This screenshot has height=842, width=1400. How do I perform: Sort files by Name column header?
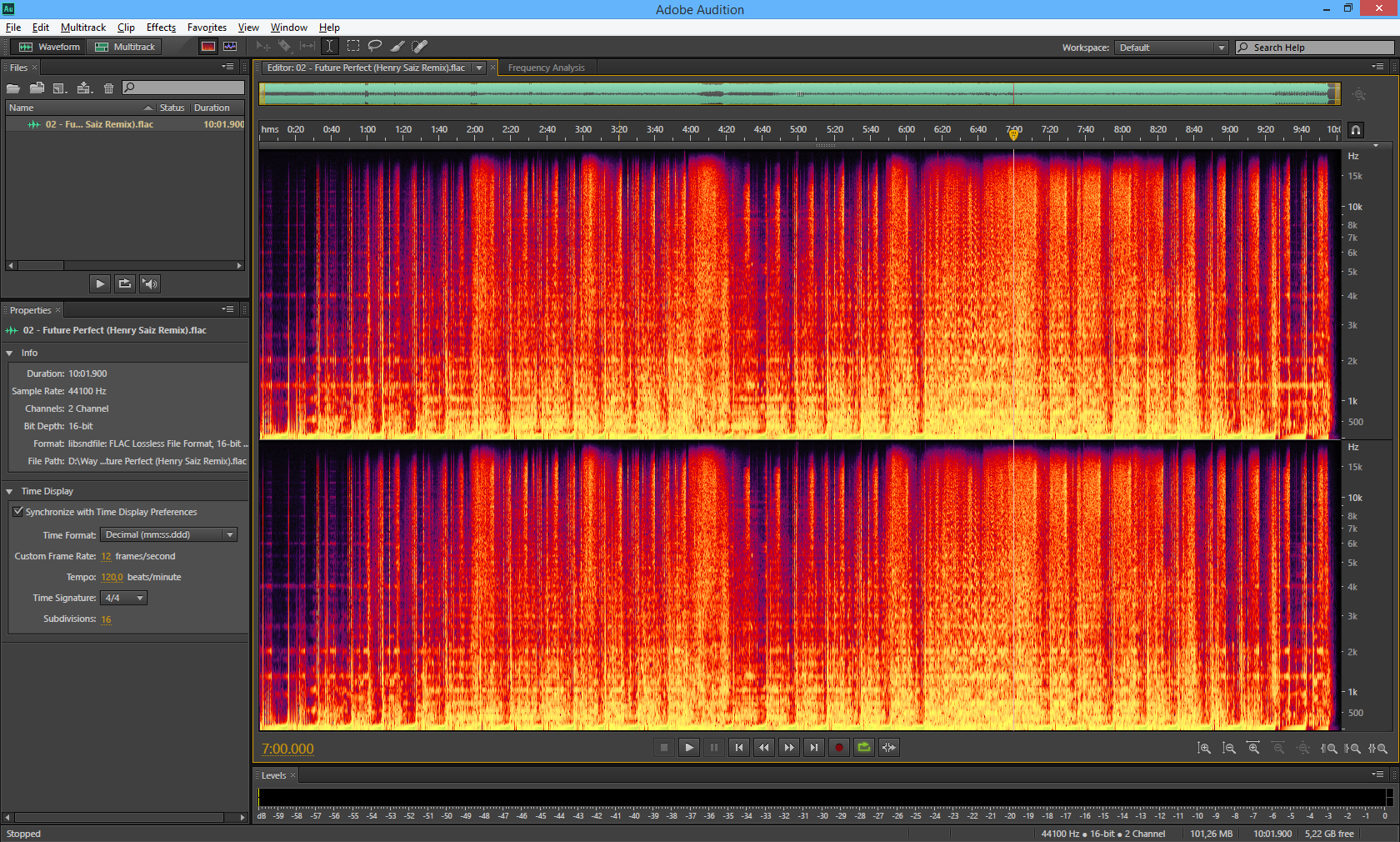coord(80,108)
